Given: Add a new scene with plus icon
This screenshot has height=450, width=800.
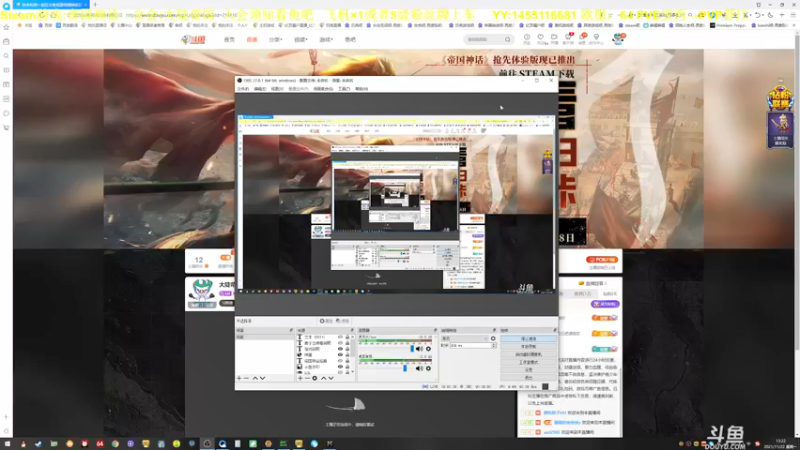Looking at the screenshot, I should pos(239,378).
